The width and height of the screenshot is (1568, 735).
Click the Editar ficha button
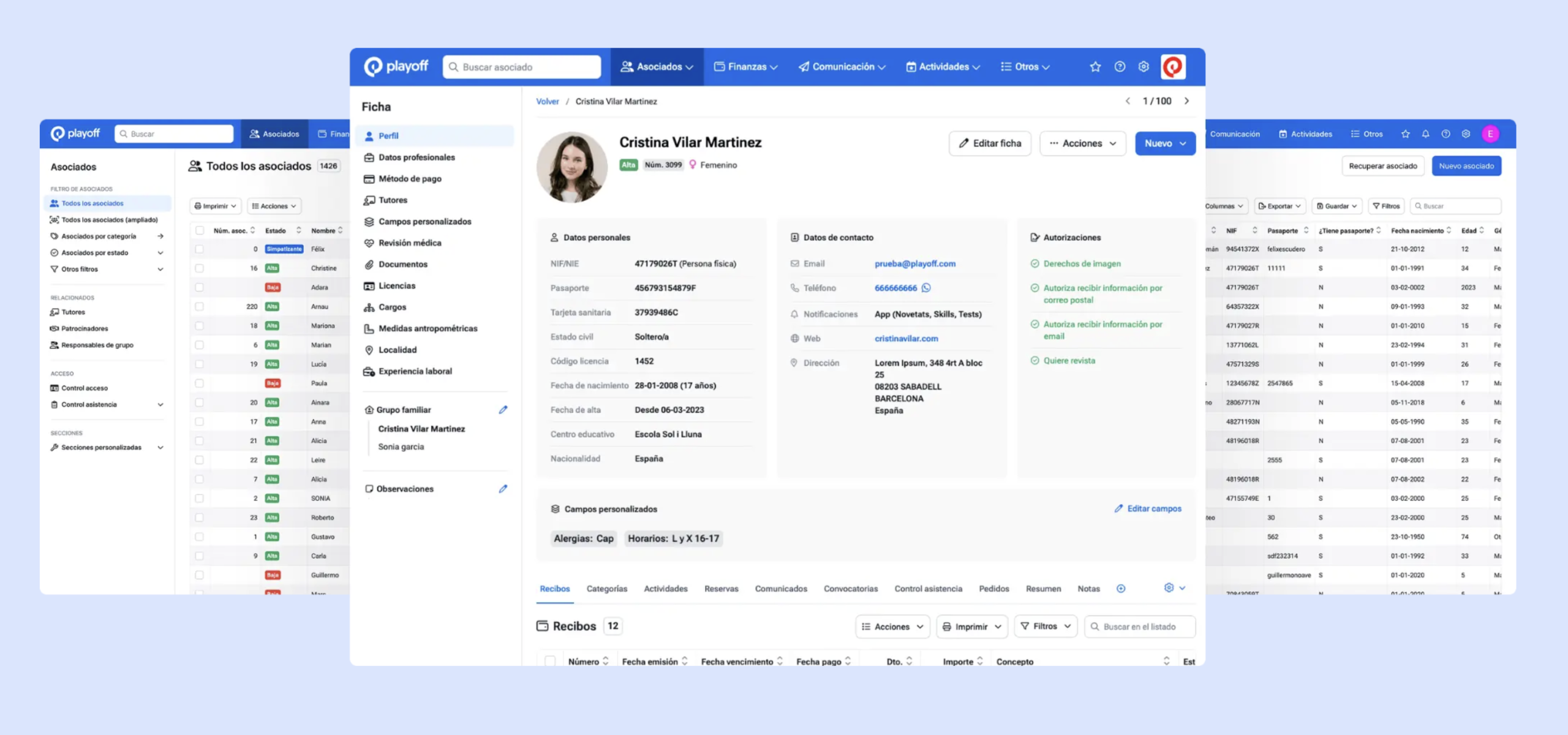[x=990, y=143]
